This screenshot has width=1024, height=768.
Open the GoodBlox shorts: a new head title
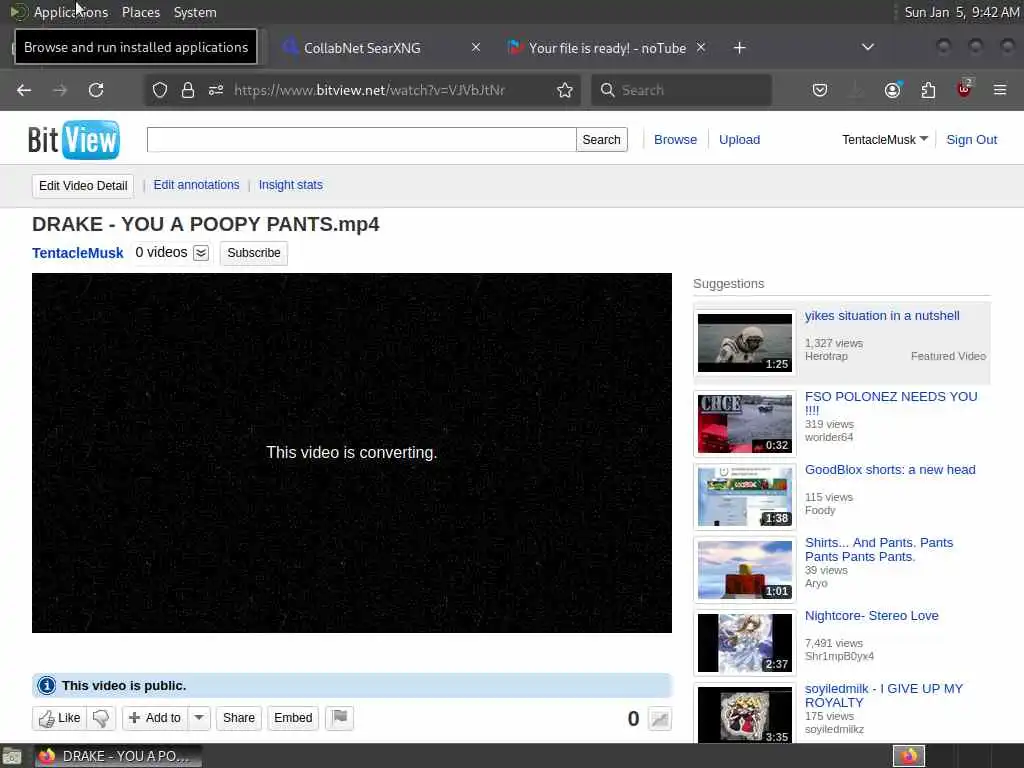(x=889, y=470)
